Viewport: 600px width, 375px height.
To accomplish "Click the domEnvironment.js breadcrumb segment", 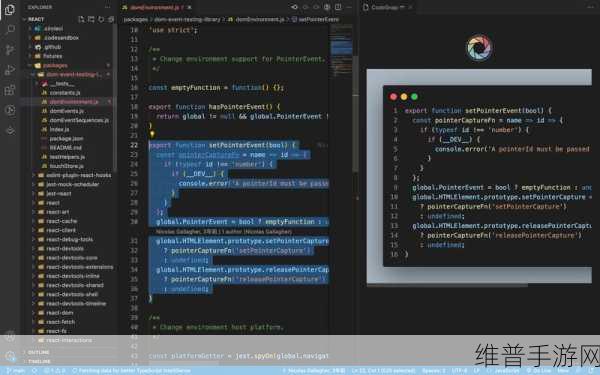I will pyautogui.click(x=256, y=19).
